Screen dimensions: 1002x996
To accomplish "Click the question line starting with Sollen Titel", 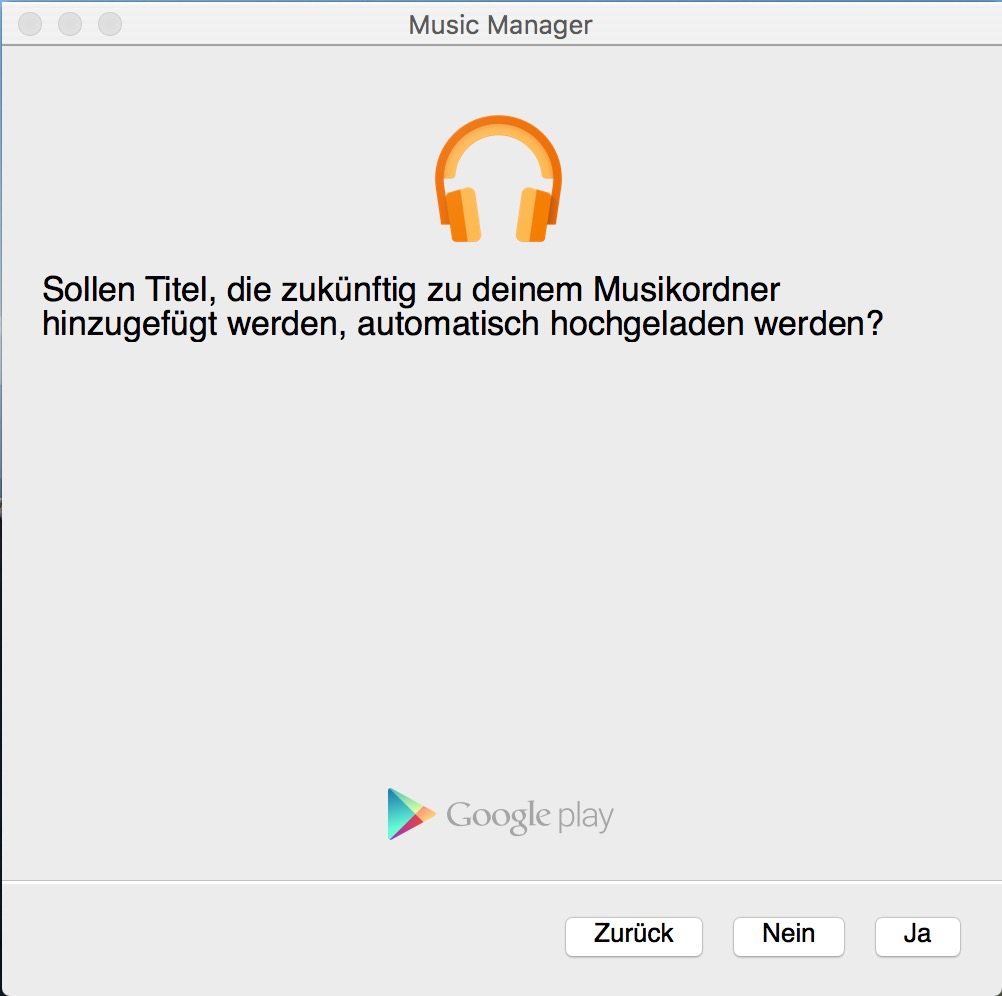I will 410,291.
